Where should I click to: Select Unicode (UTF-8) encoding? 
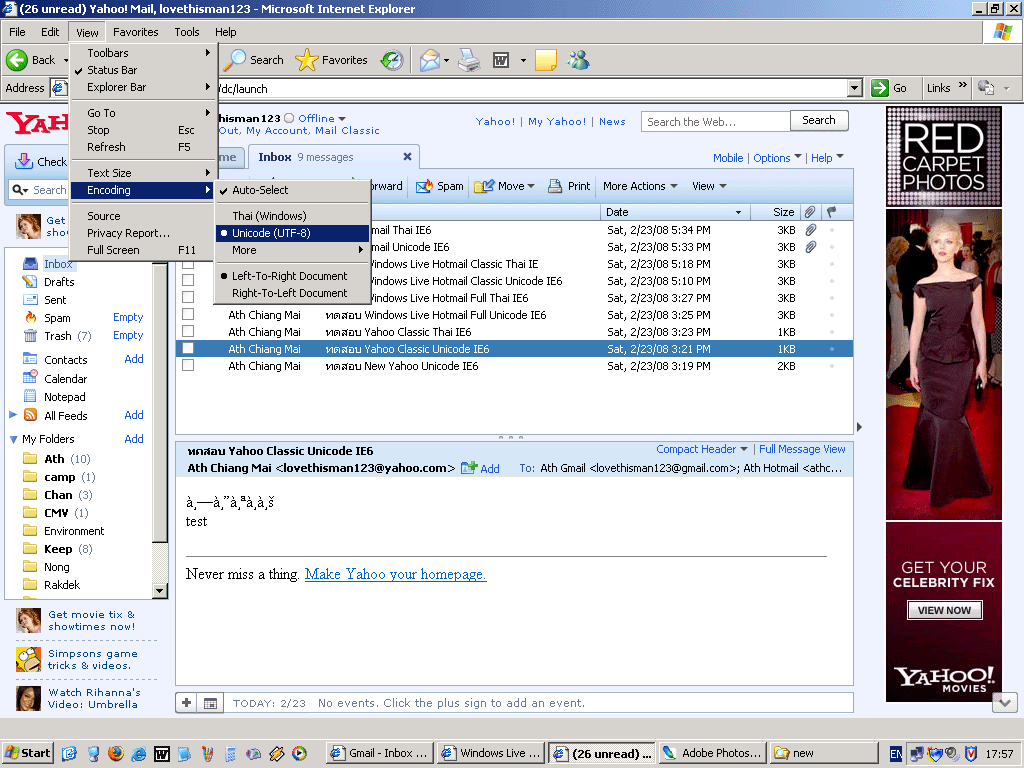(x=293, y=233)
